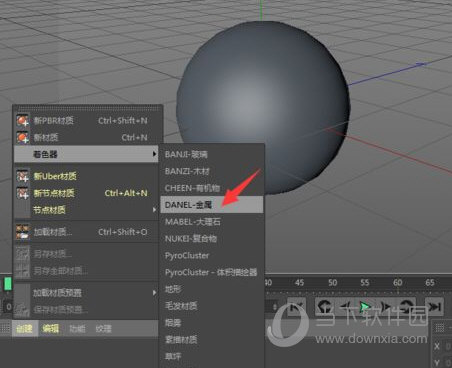This screenshot has width=452, height=368.
Task: Select the 毛发材质 hair material
Action: 212,306
